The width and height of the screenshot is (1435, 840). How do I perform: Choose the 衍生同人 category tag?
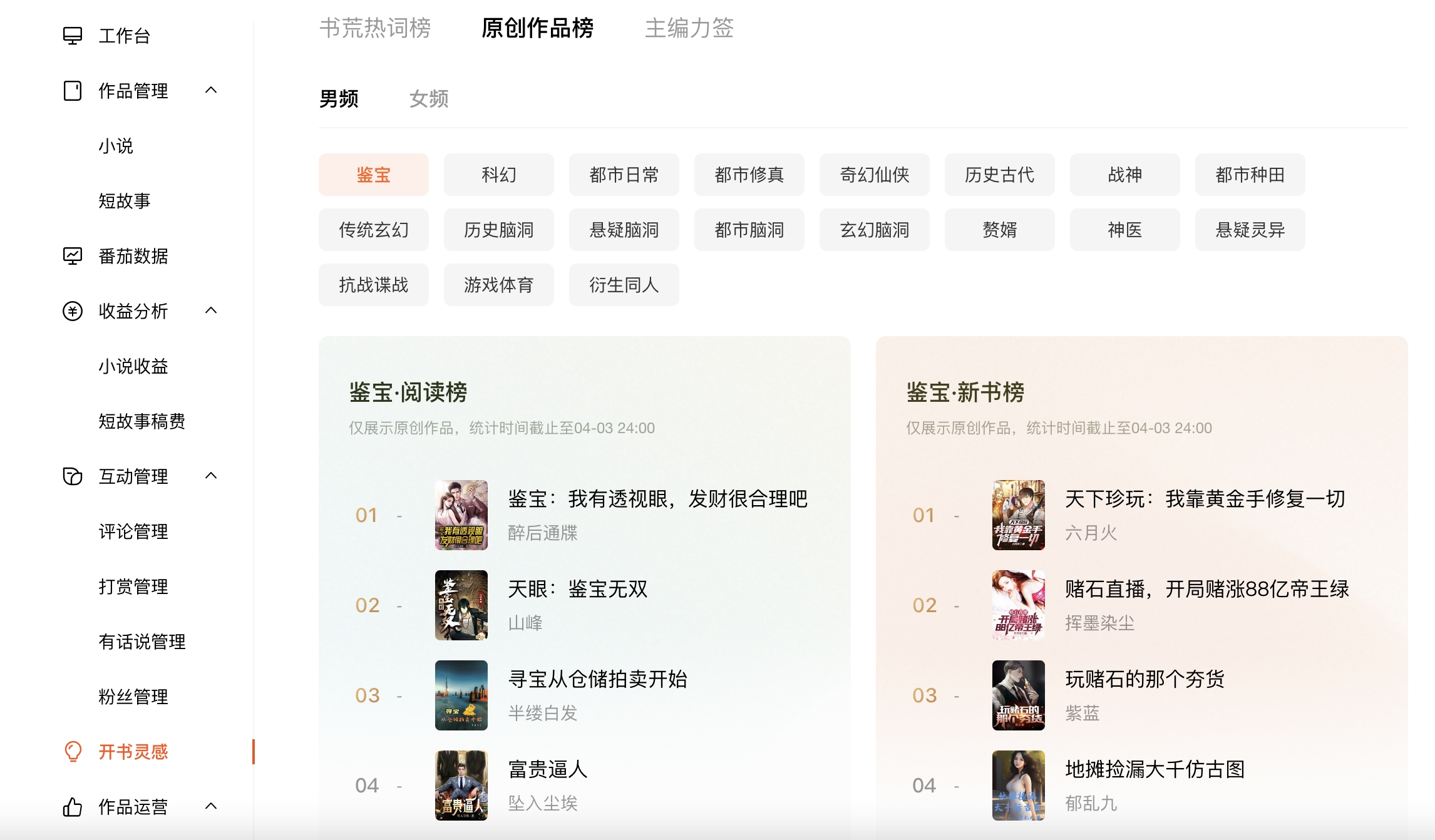[x=624, y=285]
